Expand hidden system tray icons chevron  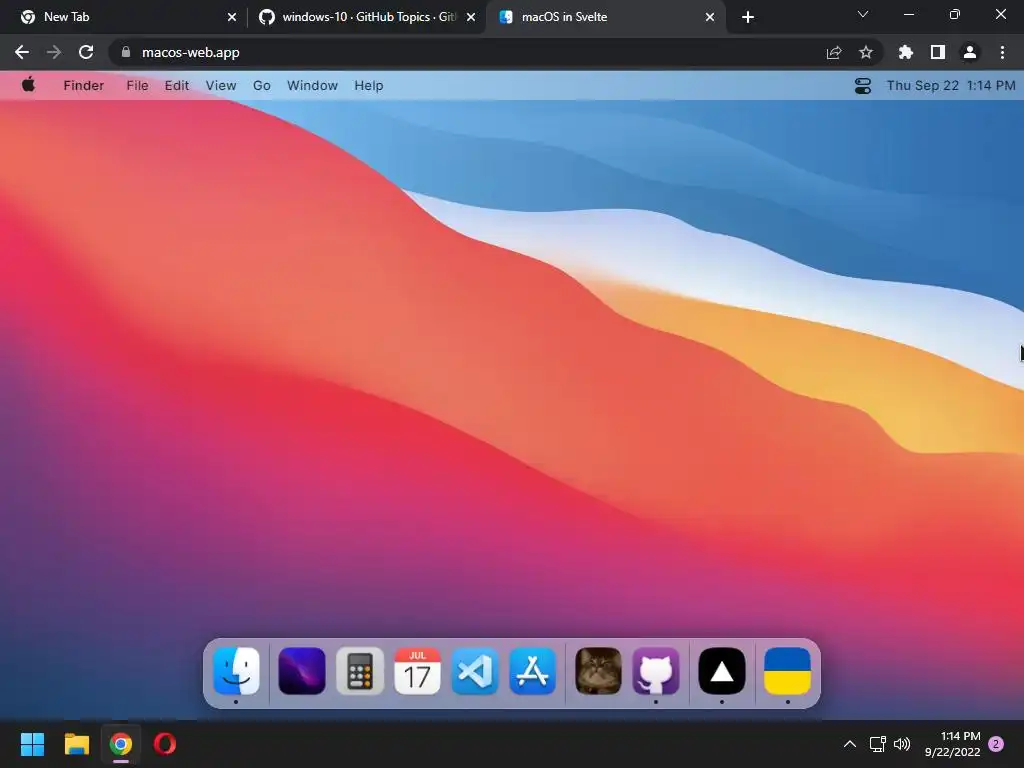(x=850, y=744)
